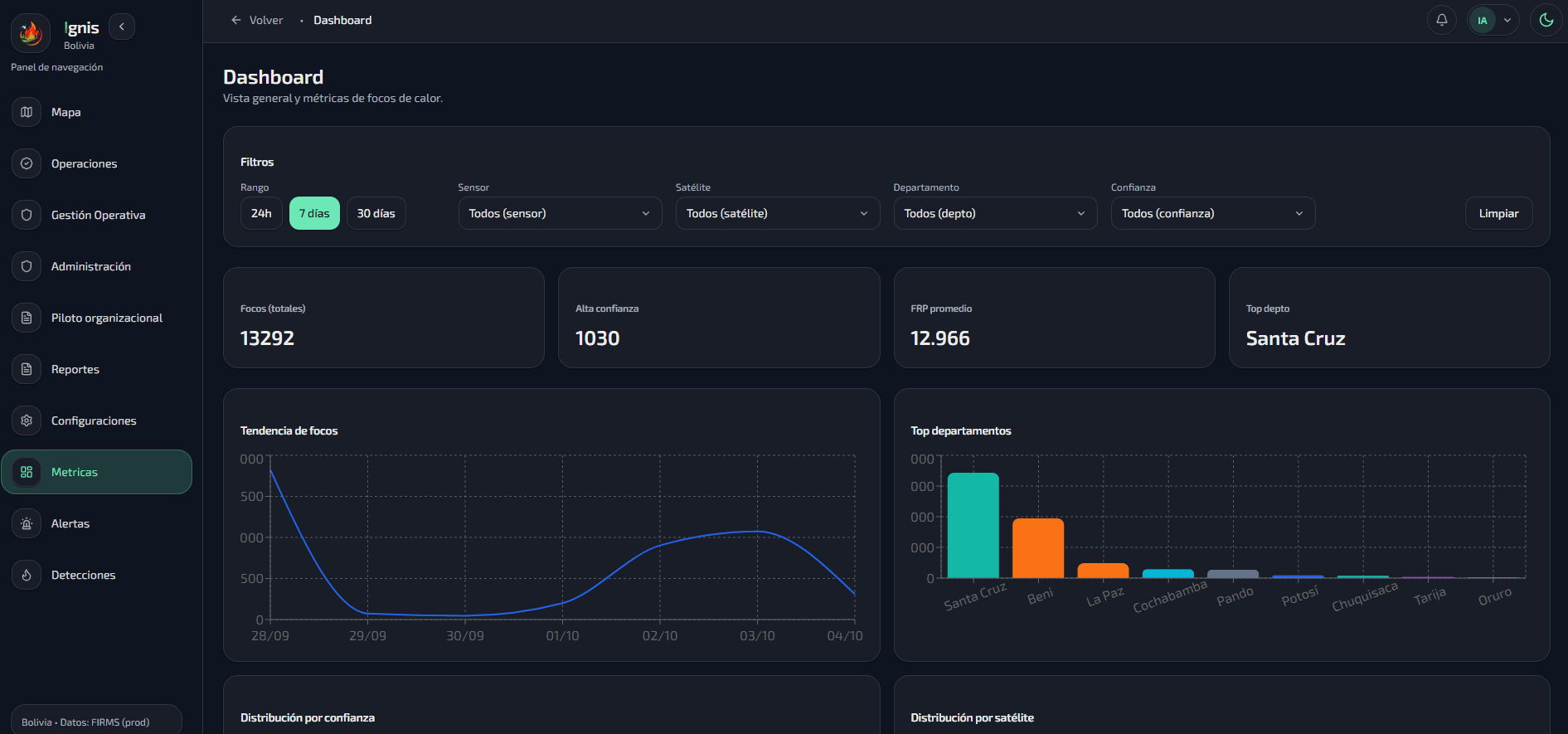This screenshot has width=1568, height=734.
Task: Open the Todos (confianza) dropdown
Action: (x=1213, y=213)
